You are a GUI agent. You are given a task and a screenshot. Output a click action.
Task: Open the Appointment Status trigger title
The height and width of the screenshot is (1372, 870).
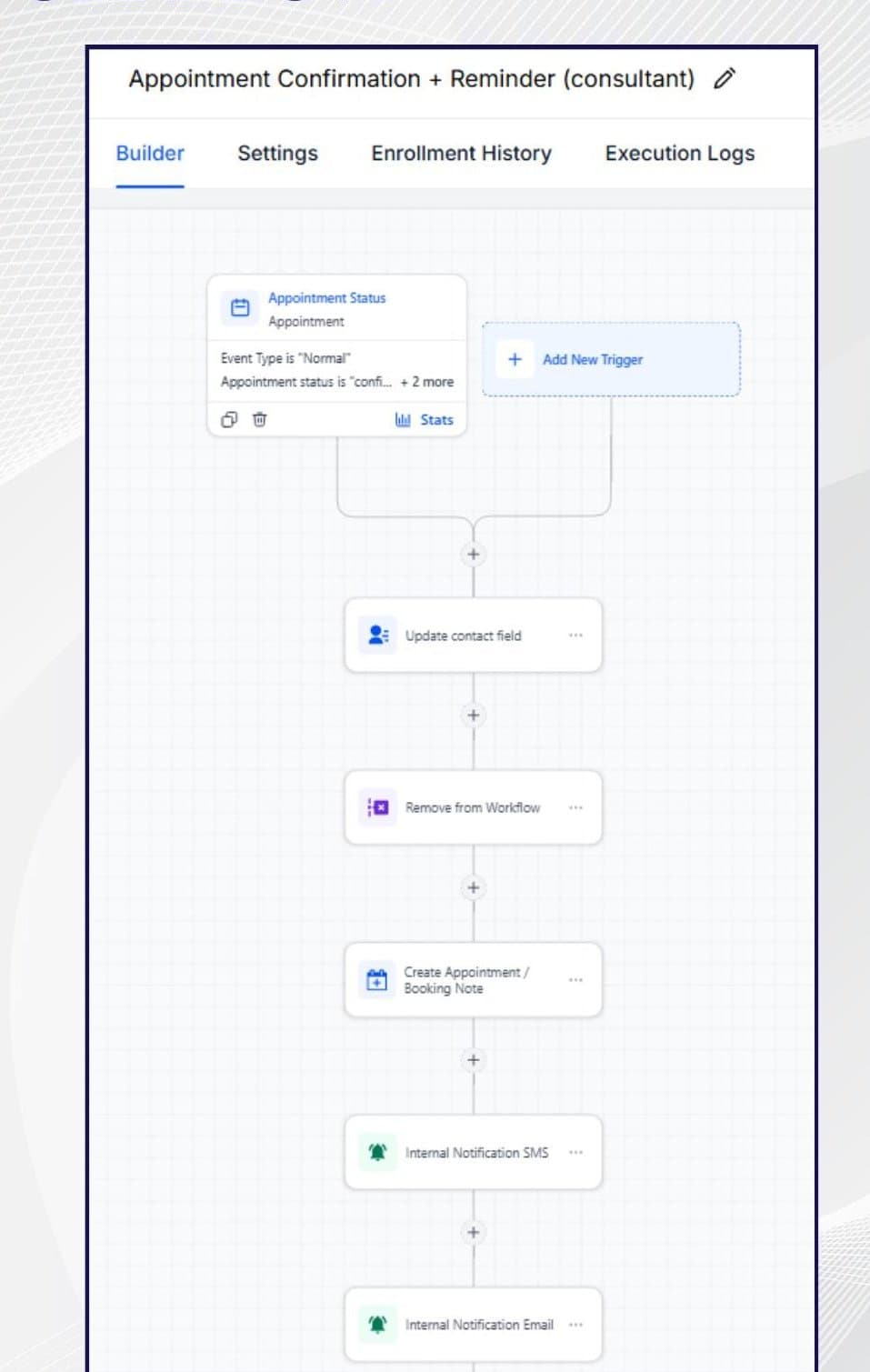326,298
